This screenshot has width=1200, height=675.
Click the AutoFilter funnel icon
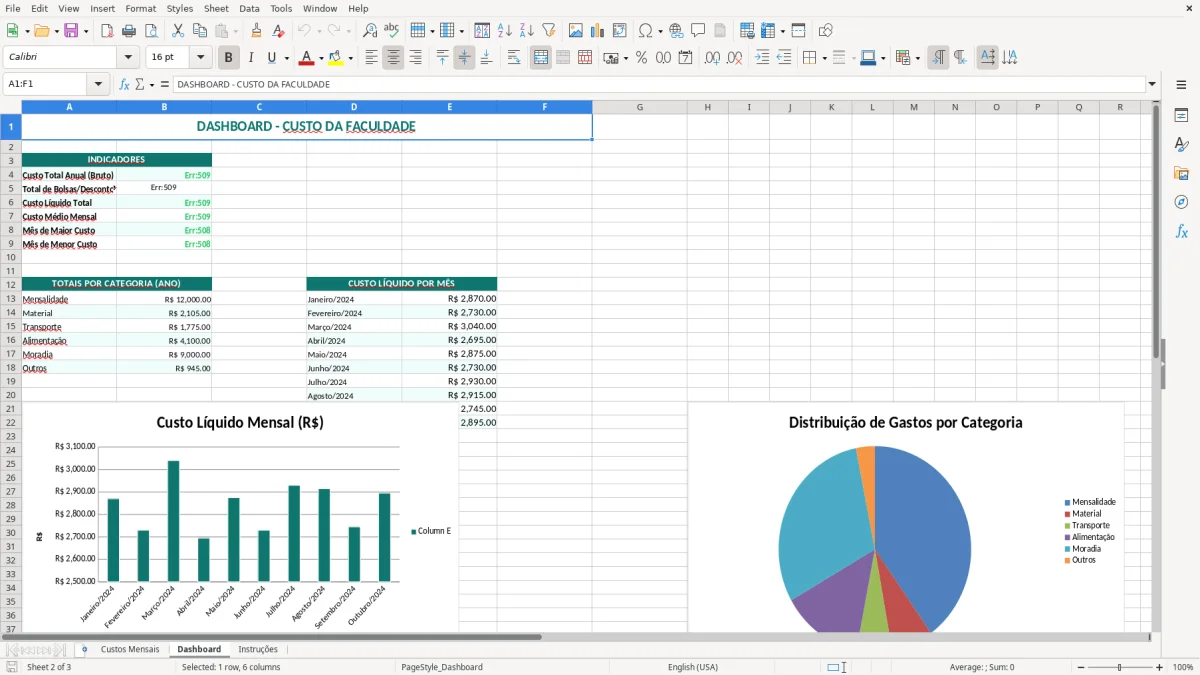tap(548, 31)
